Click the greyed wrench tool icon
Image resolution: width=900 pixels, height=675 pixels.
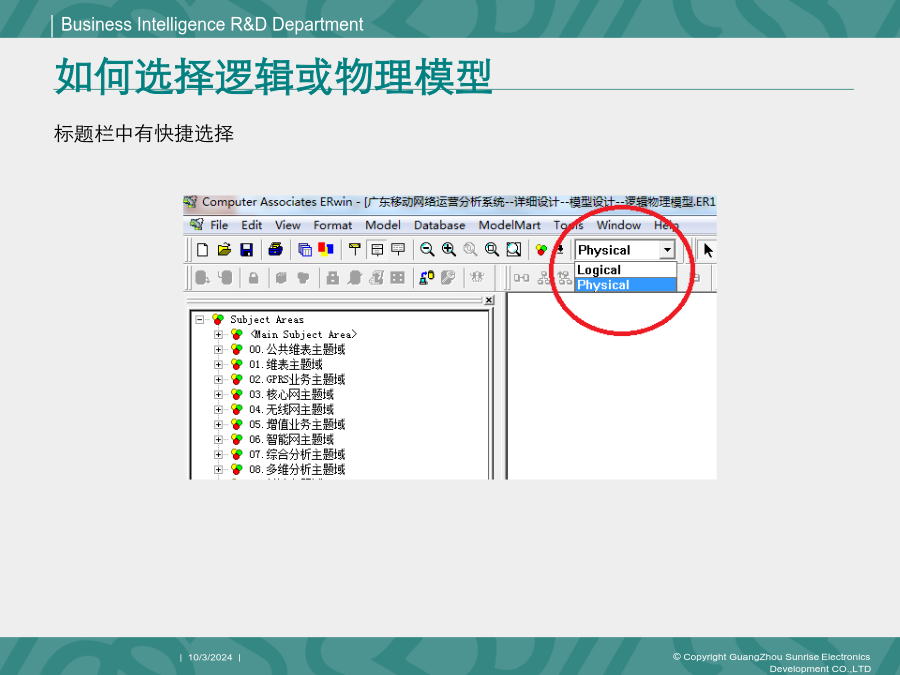(448, 278)
